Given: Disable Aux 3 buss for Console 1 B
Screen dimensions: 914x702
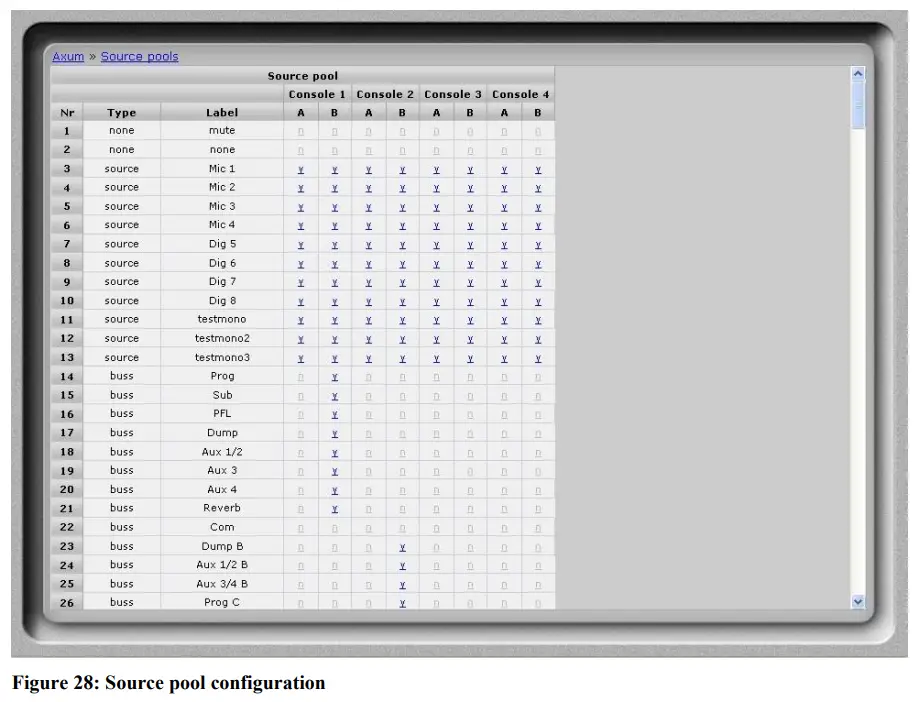Looking at the screenshot, I should pyautogui.click(x=335, y=471).
